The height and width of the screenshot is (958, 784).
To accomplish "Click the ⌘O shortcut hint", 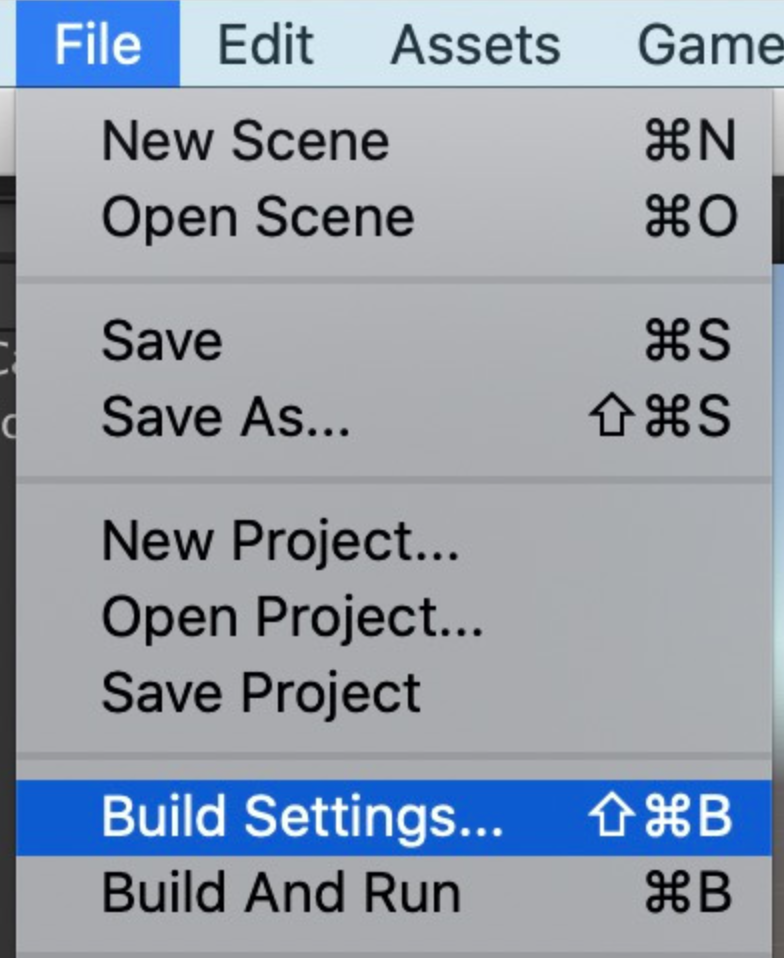I will [x=690, y=217].
